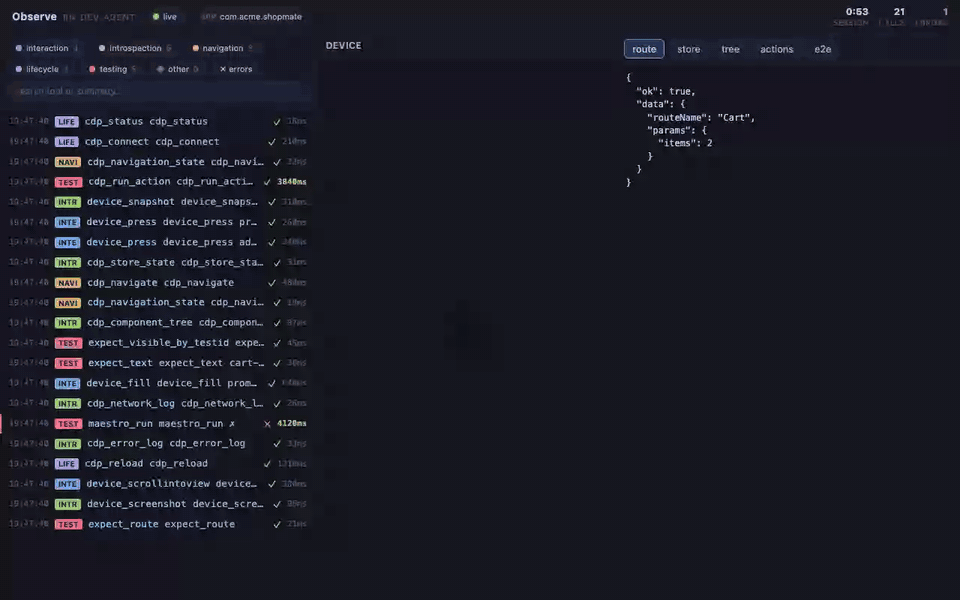Viewport: 960px width, 600px height.
Task: Toggle the other filter chip
Action: tap(178, 69)
